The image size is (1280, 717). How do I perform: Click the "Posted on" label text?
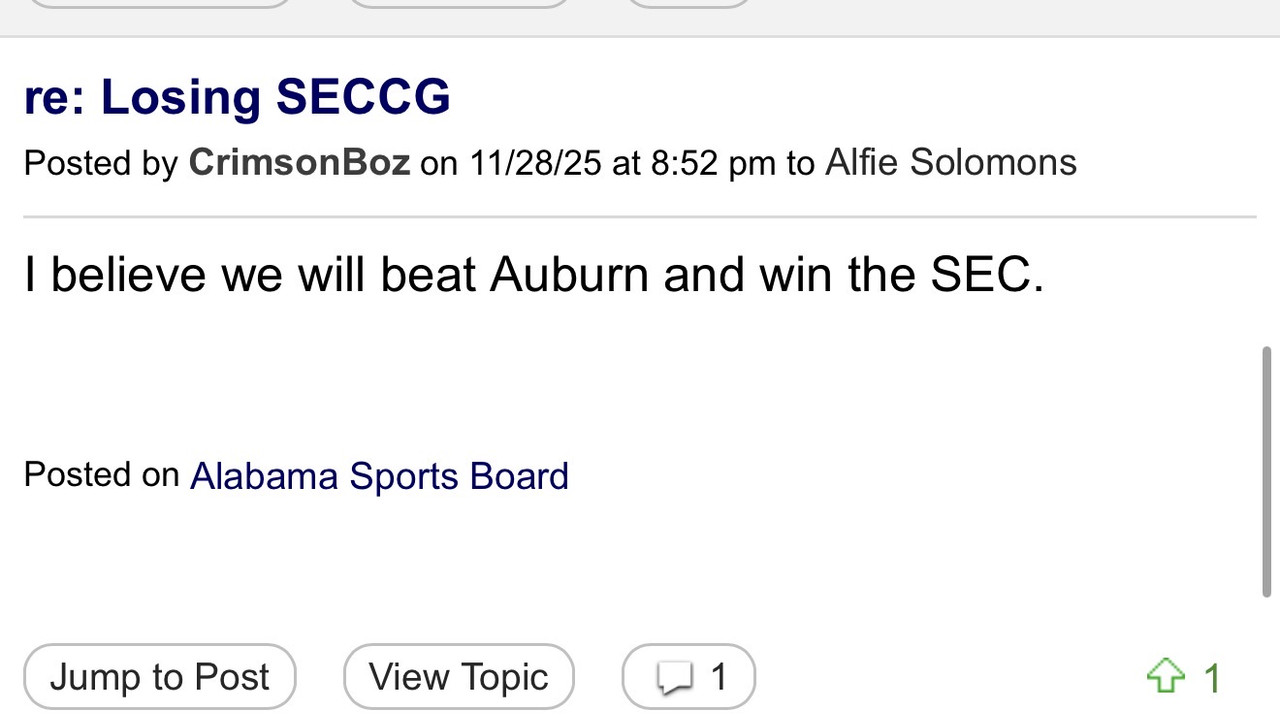pyautogui.click(x=101, y=474)
